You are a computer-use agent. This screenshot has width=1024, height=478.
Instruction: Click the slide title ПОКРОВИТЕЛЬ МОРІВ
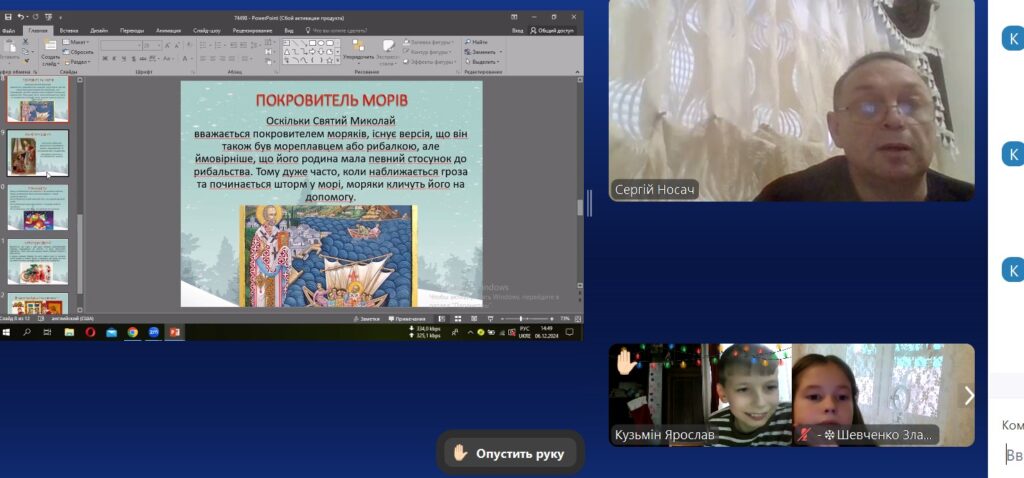point(331,101)
